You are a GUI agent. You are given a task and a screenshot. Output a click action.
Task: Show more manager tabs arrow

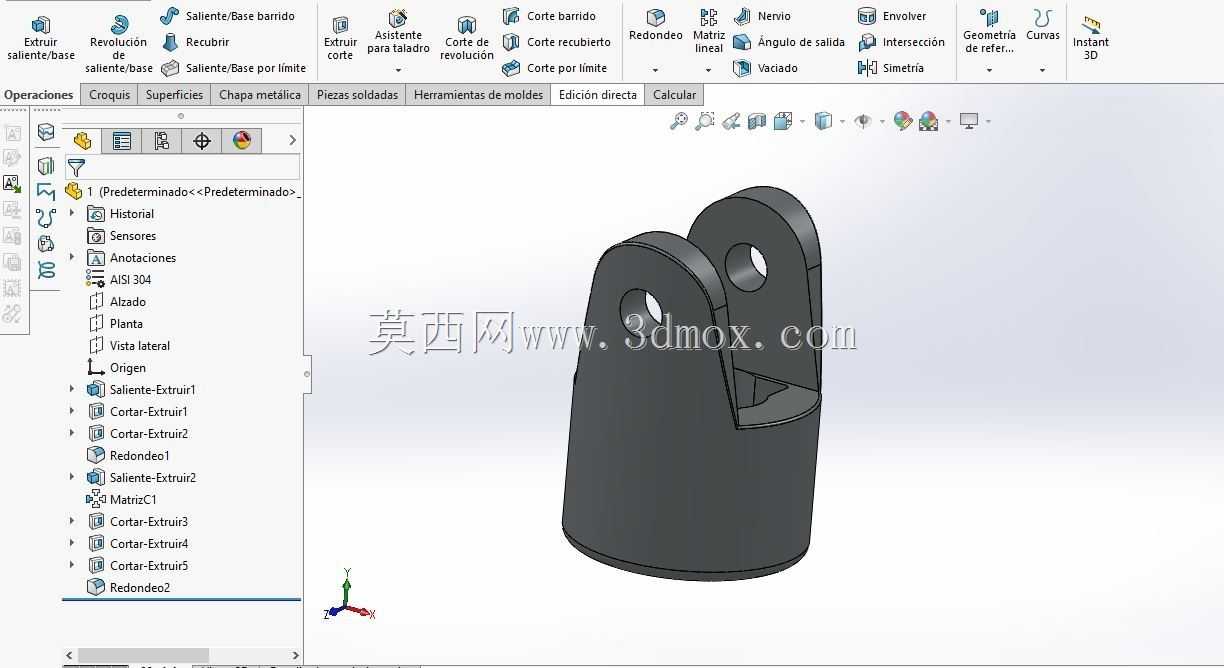[x=292, y=141]
